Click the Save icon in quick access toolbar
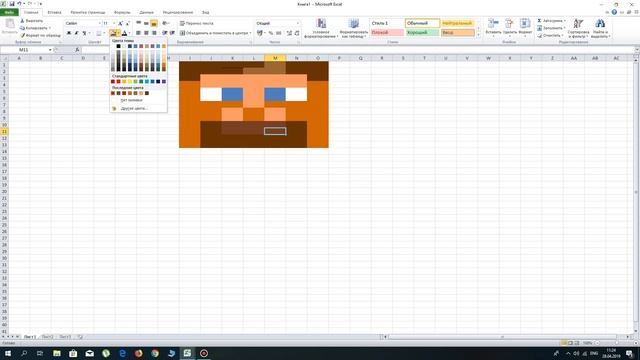 11,4
